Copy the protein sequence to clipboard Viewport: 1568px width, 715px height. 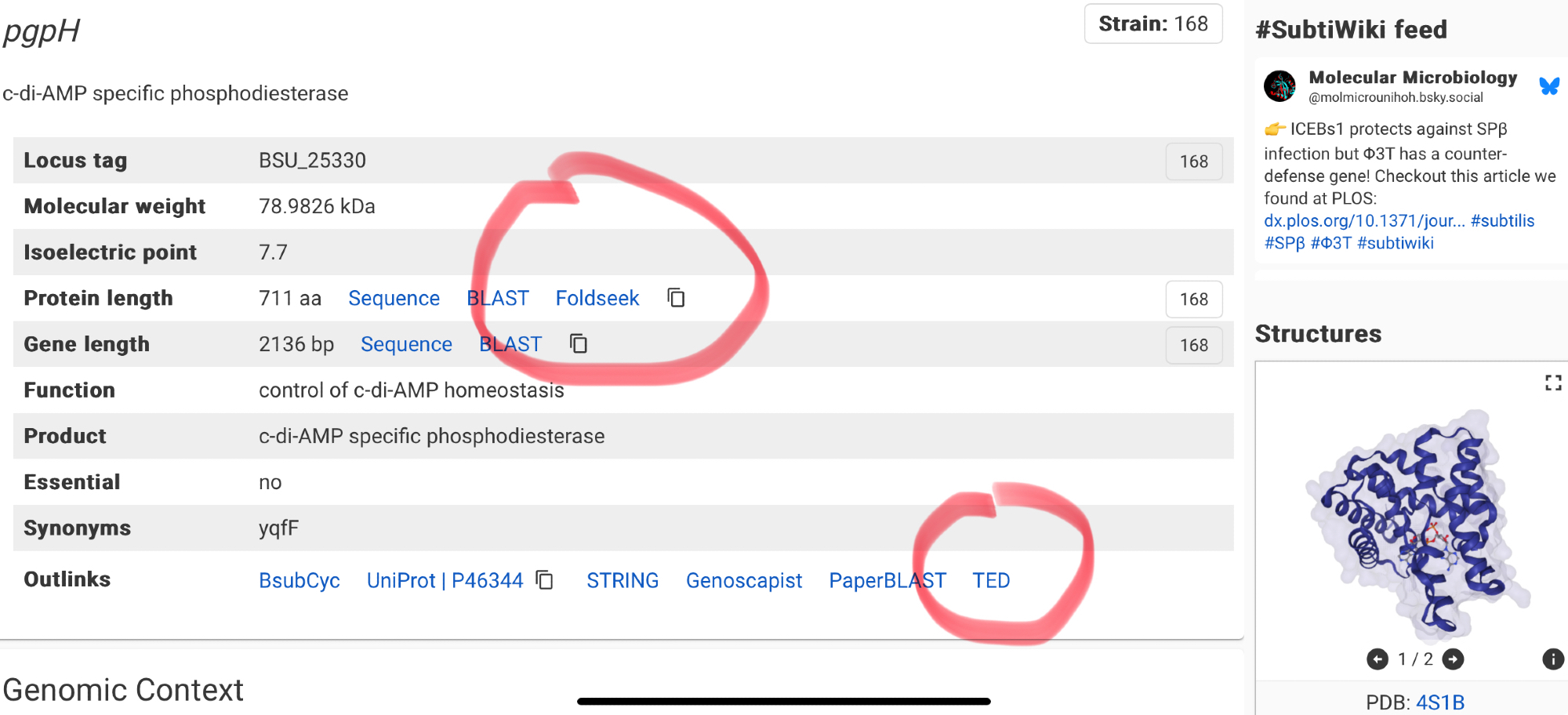coord(676,298)
